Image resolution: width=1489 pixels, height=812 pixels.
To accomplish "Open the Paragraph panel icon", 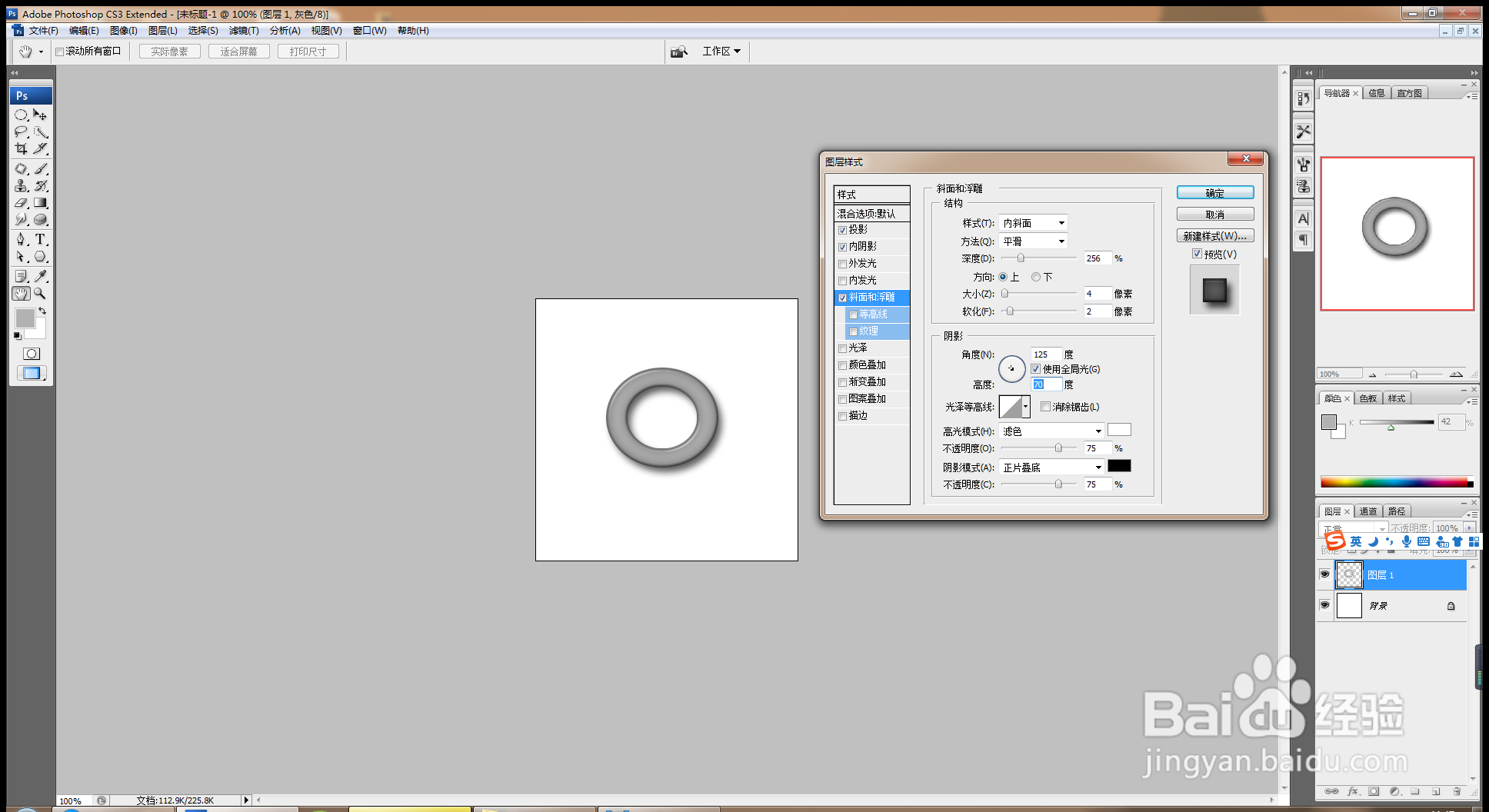I will coord(1303,240).
